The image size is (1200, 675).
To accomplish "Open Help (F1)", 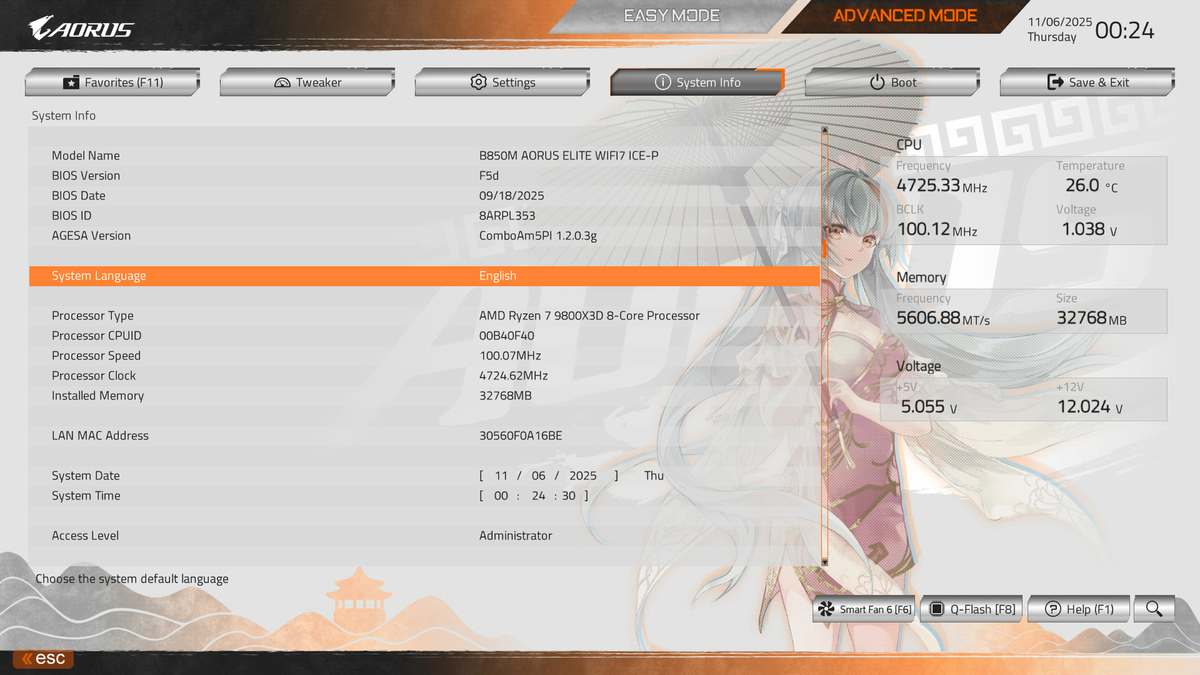I will coord(1079,608).
